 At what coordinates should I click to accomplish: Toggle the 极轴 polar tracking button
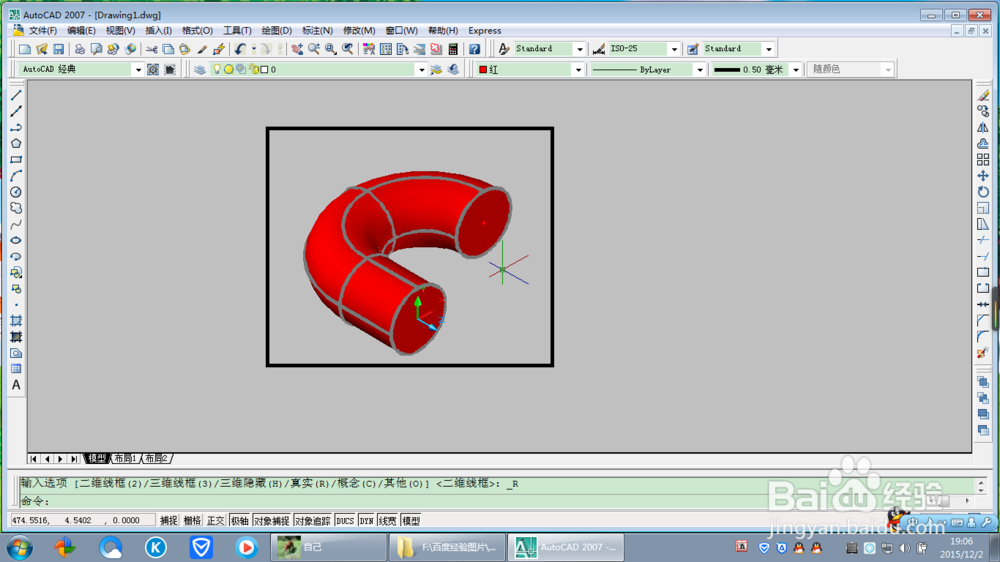point(239,521)
